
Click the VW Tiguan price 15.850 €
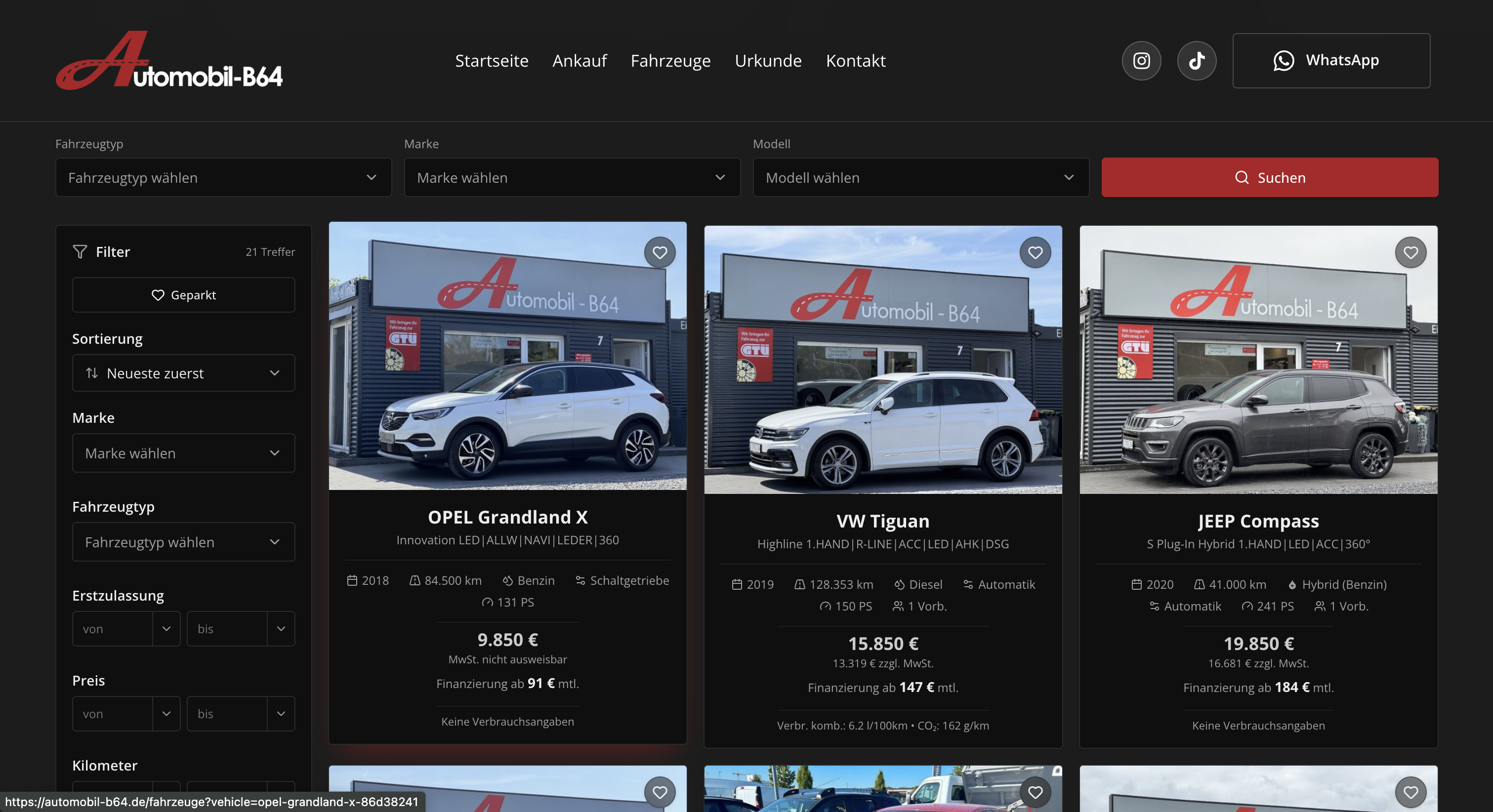(883, 644)
